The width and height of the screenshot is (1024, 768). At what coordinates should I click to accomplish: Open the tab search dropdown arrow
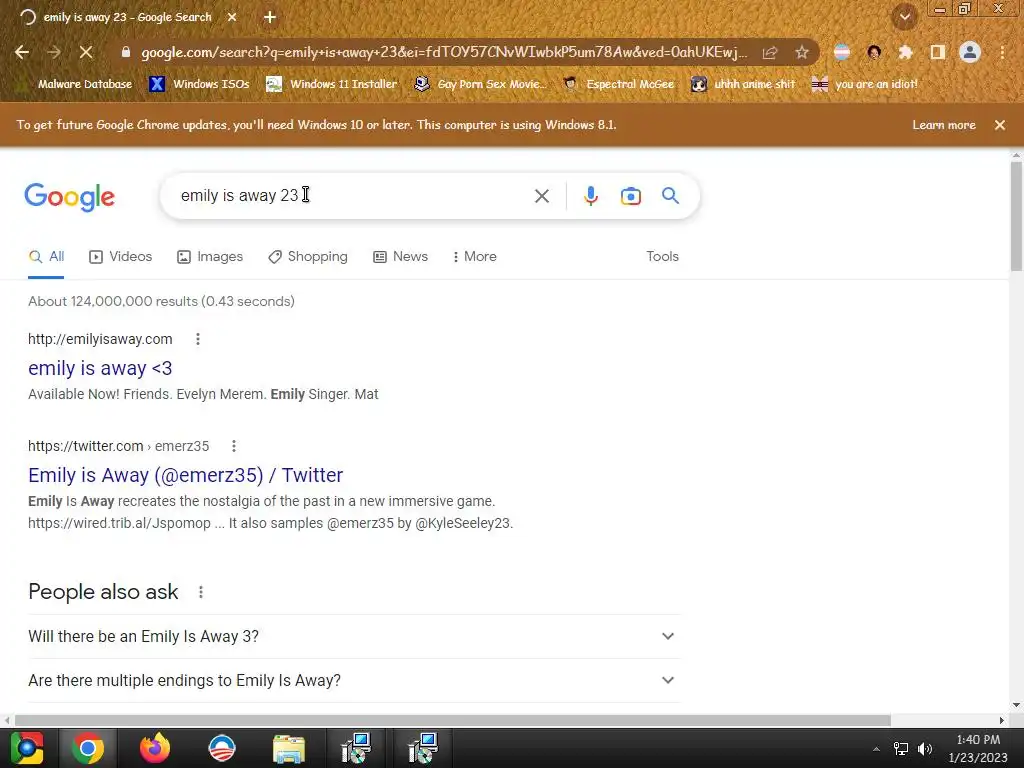pyautogui.click(x=905, y=17)
